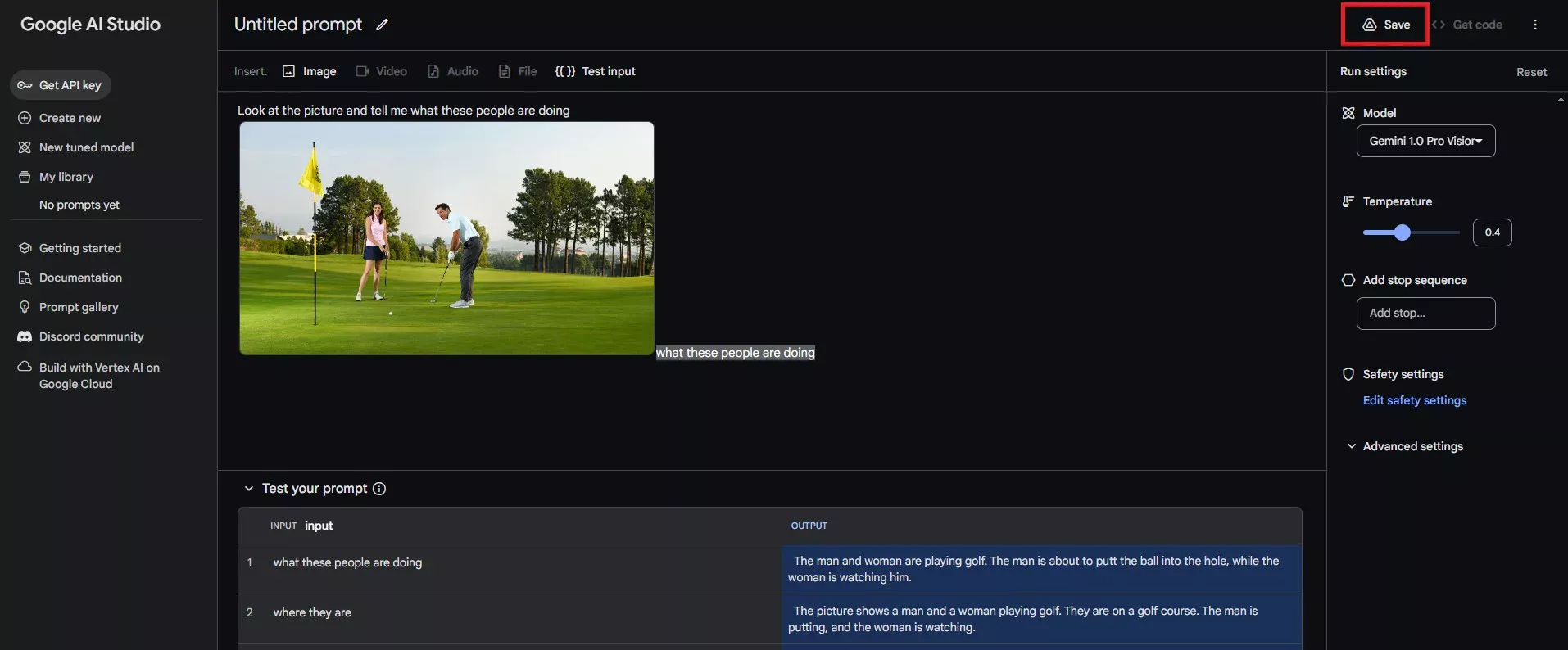Add a Test input variable
Viewport: 1568px width, 650px height.
coord(596,71)
